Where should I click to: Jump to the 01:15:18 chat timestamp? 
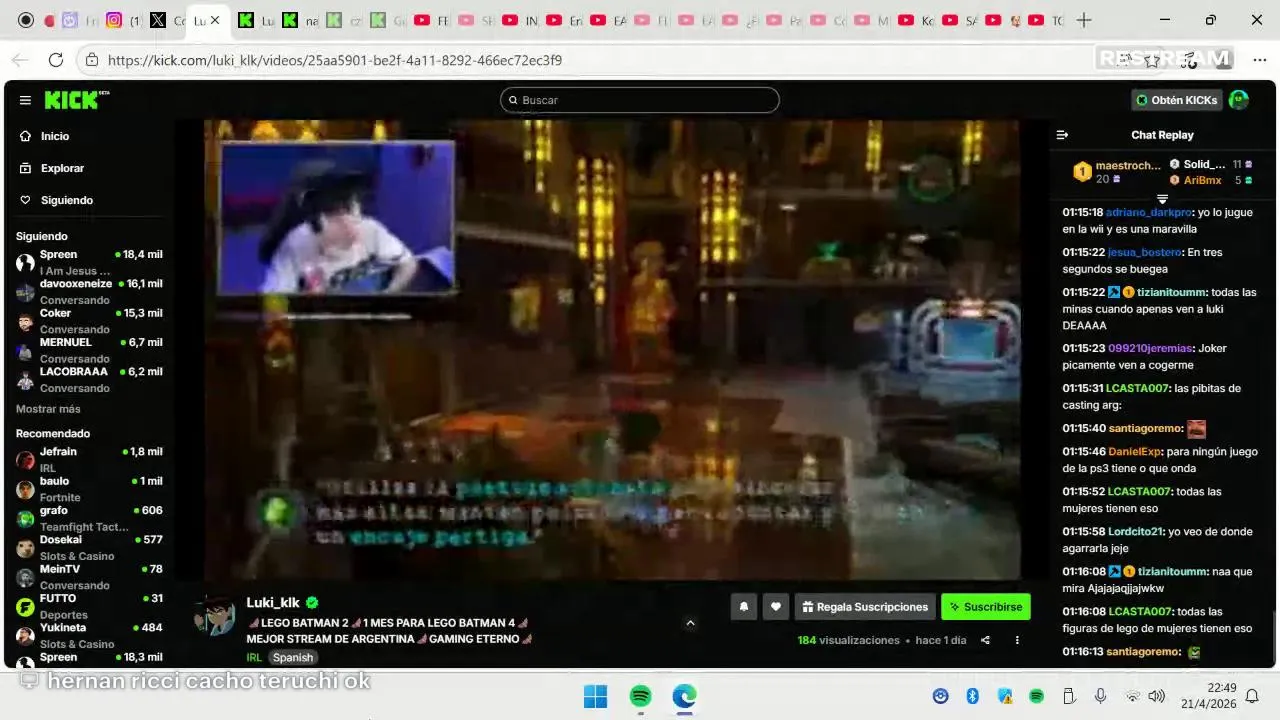(x=1082, y=212)
